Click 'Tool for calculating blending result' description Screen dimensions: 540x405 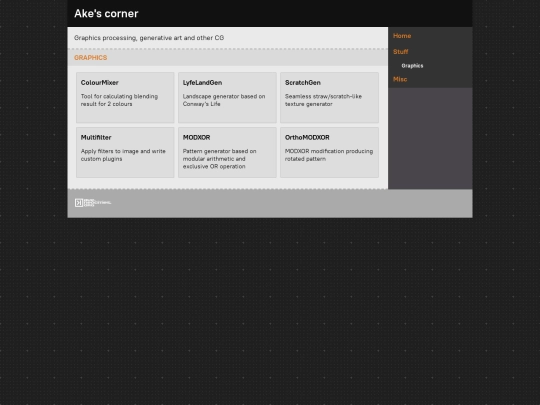(x=119, y=100)
